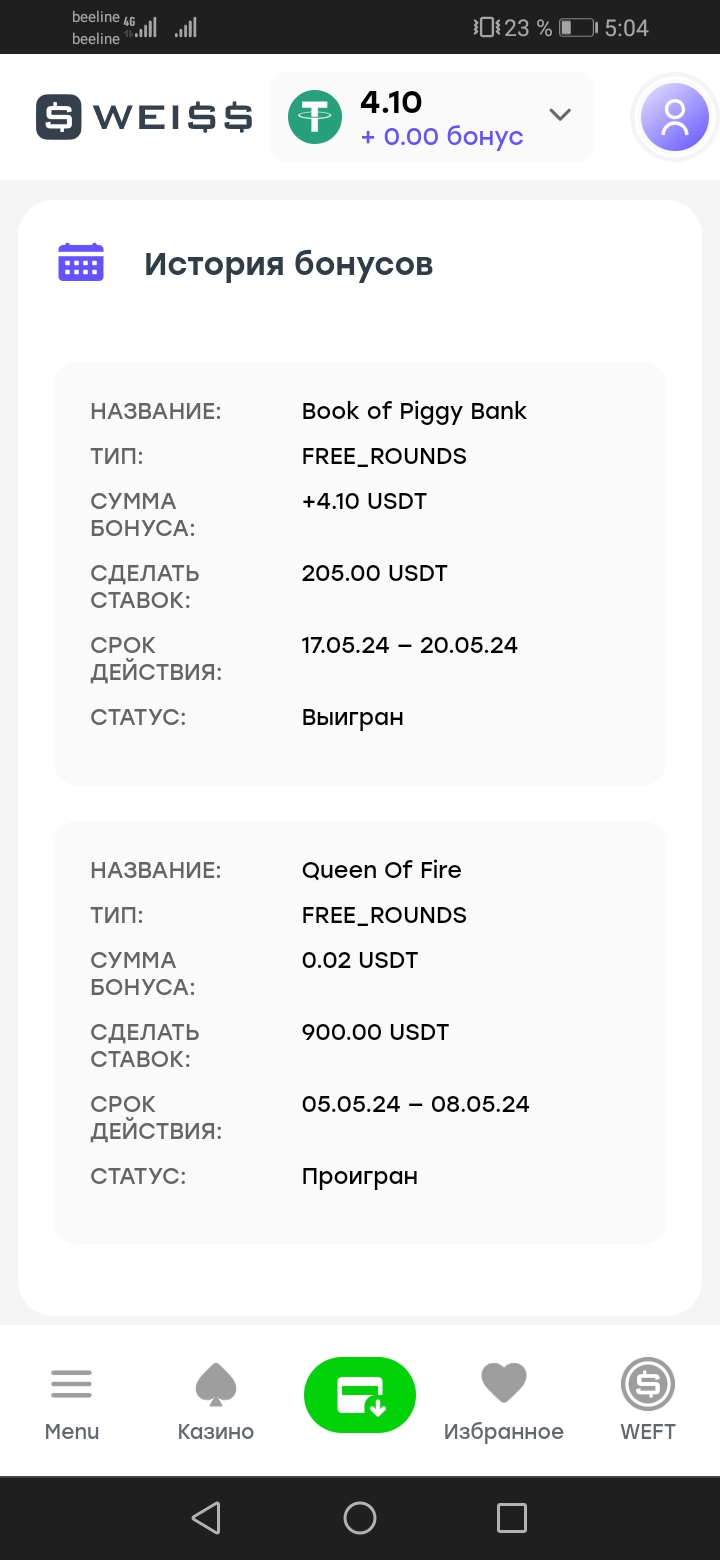720x1560 pixels.
Task: Select the Queen Of Fire bonus card
Action: point(360,1032)
